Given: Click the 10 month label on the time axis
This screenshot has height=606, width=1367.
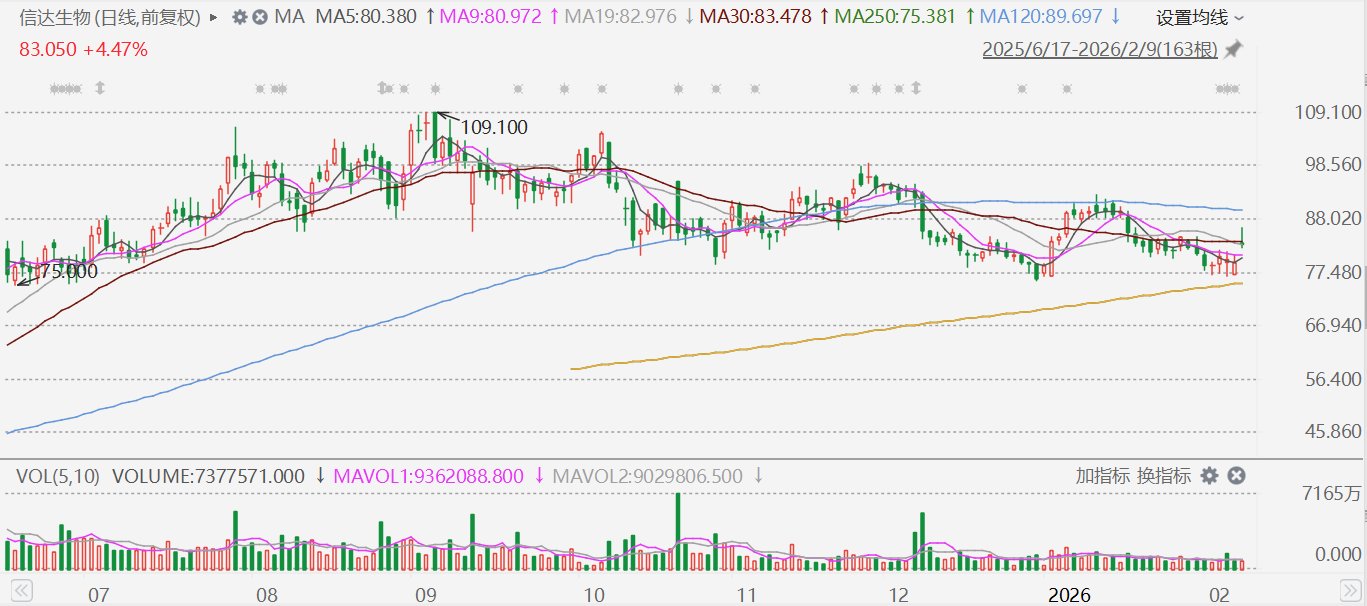Looking at the screenshot, I should (x=593, y=597).
